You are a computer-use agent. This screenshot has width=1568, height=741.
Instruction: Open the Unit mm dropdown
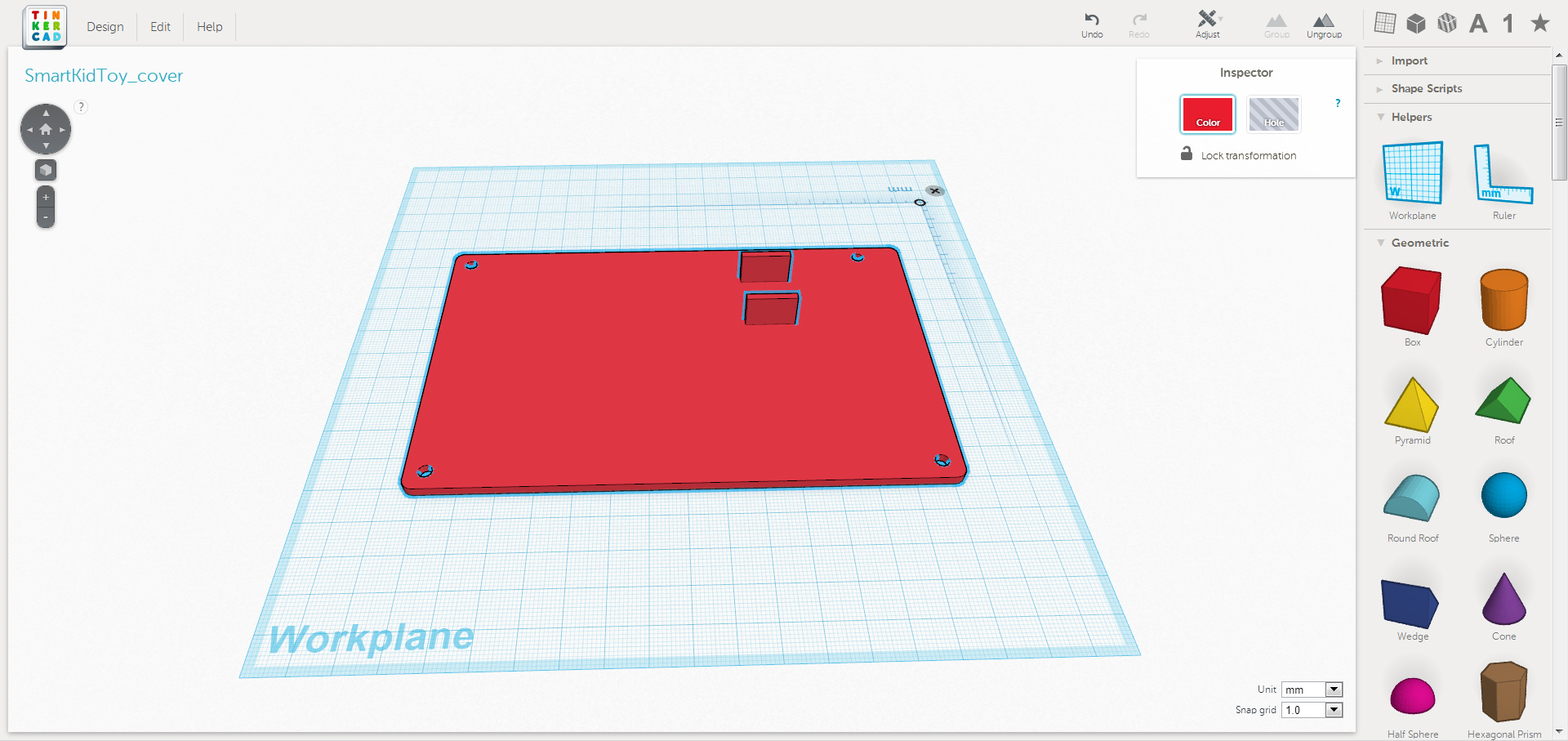pos(1312,690)
